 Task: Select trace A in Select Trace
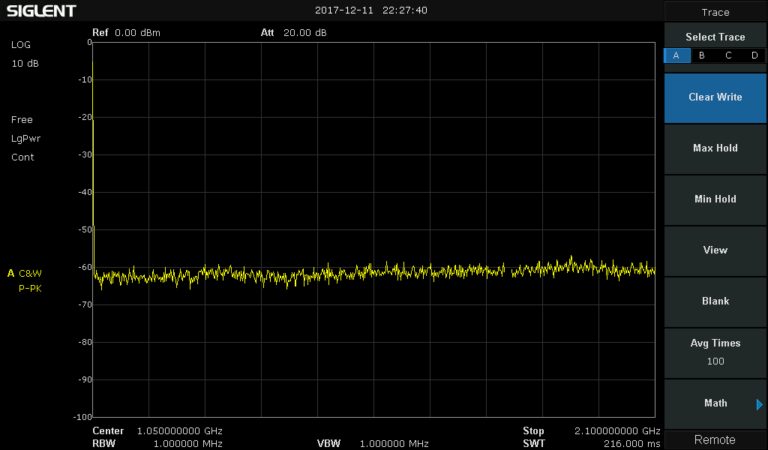[x=677, y=56]
